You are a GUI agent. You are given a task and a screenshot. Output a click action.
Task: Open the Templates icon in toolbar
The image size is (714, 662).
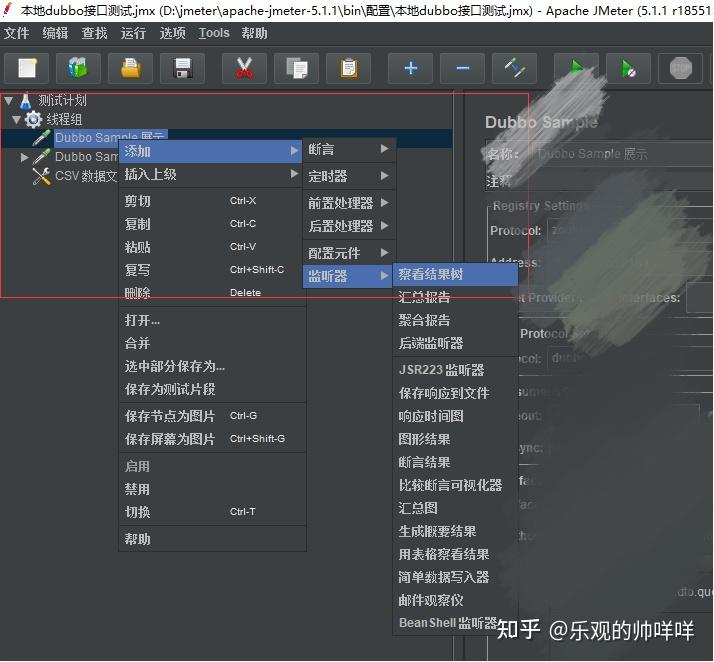coord(78,68)
